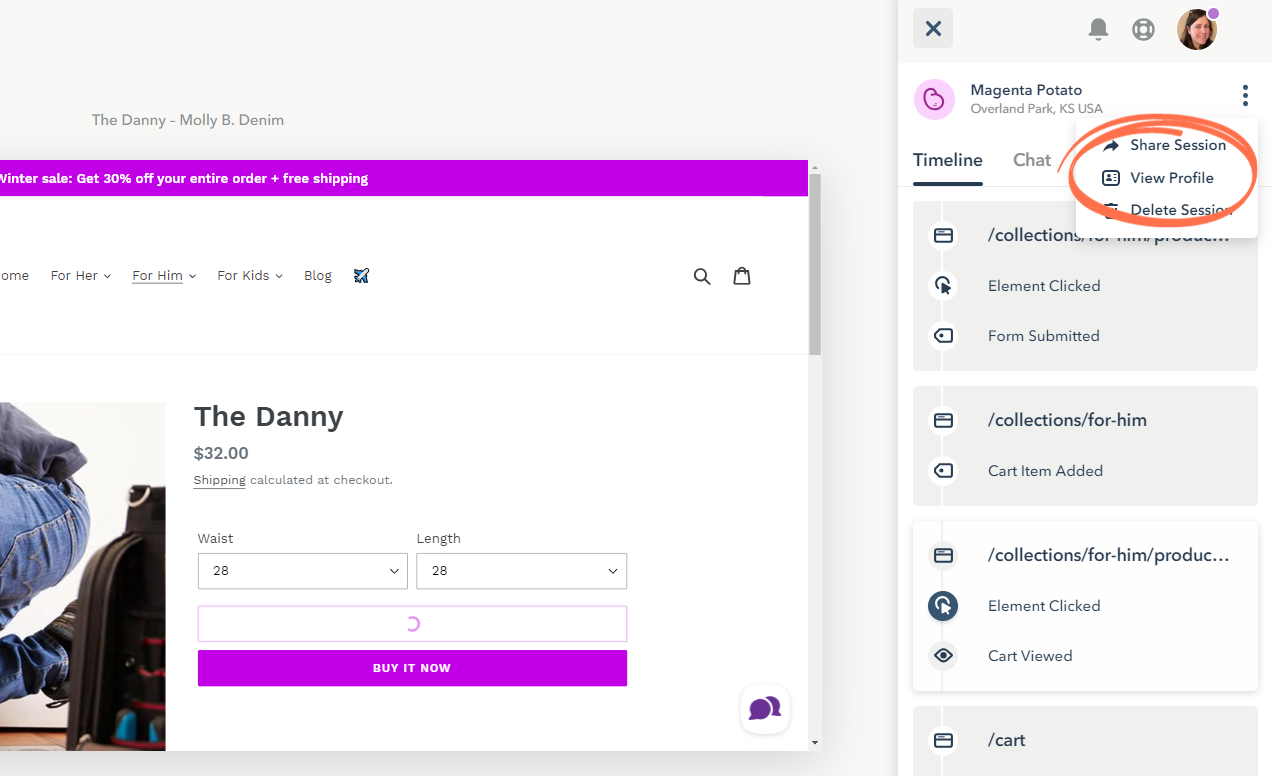Click the Magenta Potato visitor avatar
1282x776 pixels.
coord(934,99)
